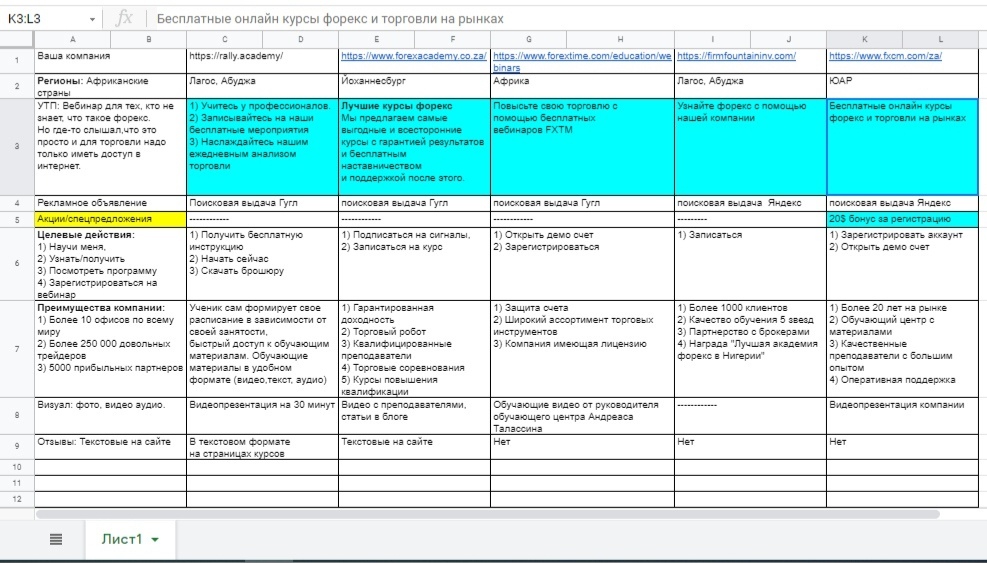Select the cell 'Подписаться на сигналы'
Screen dimensions: 987x563
[414, 264]
